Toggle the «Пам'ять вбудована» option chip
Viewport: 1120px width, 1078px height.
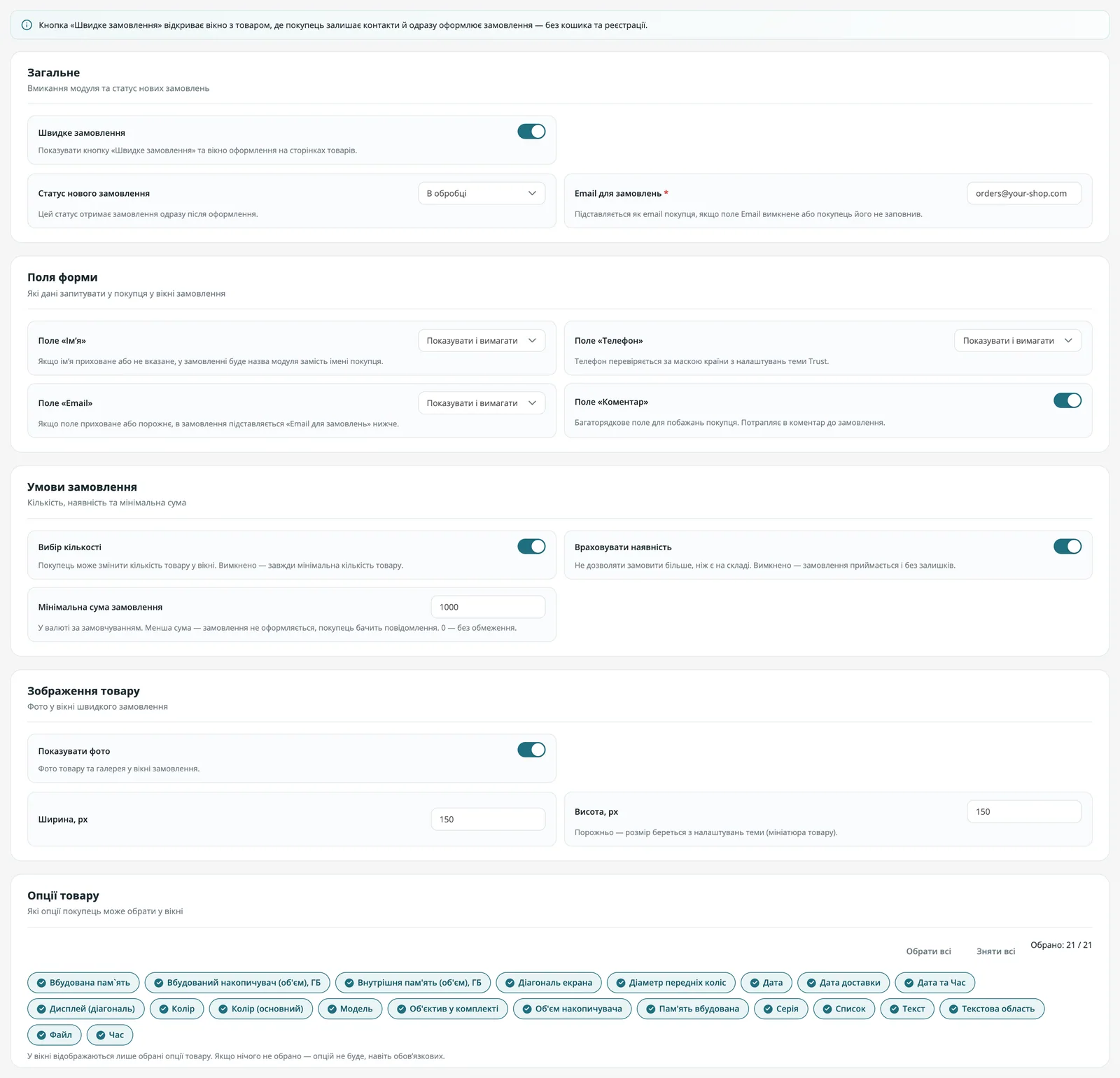(x=693, y=1009)
